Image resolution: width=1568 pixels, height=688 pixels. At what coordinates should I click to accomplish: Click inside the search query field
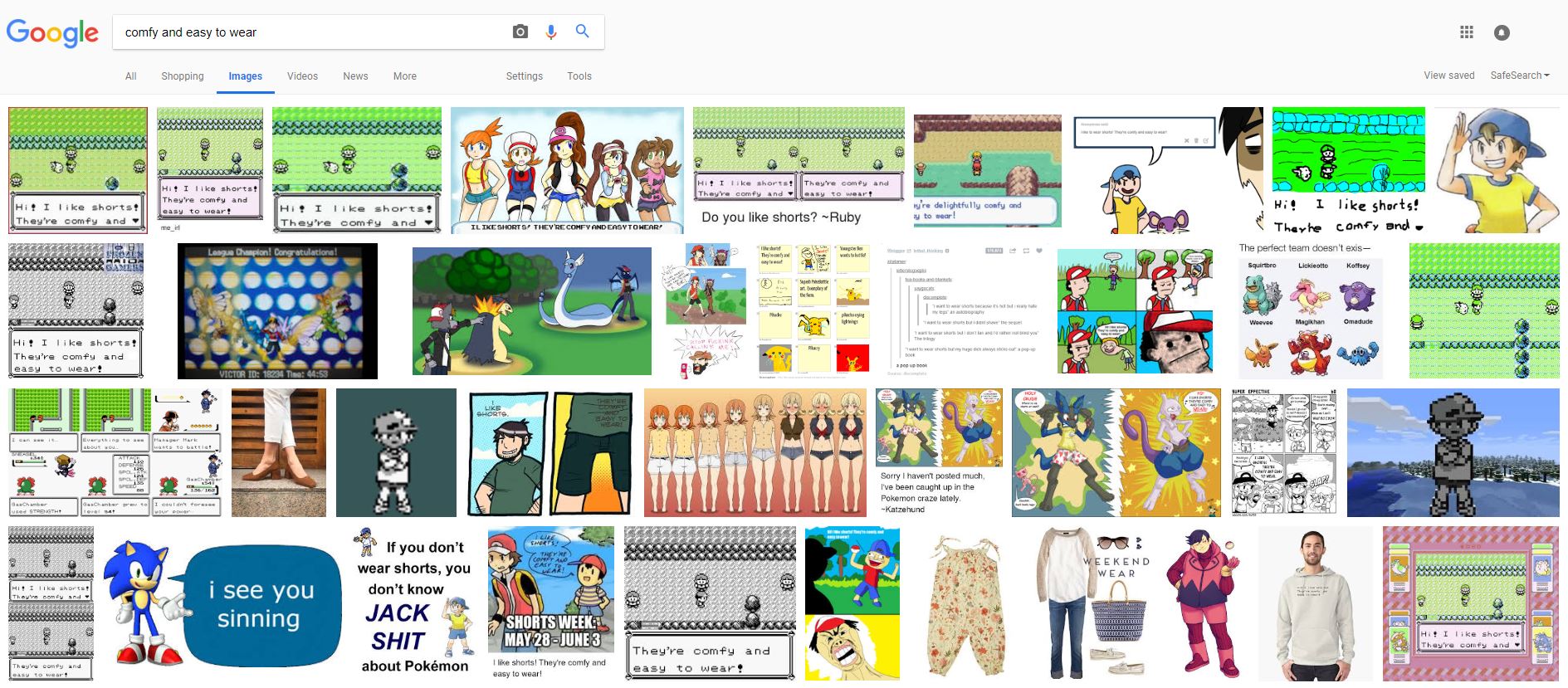[311, 32]
